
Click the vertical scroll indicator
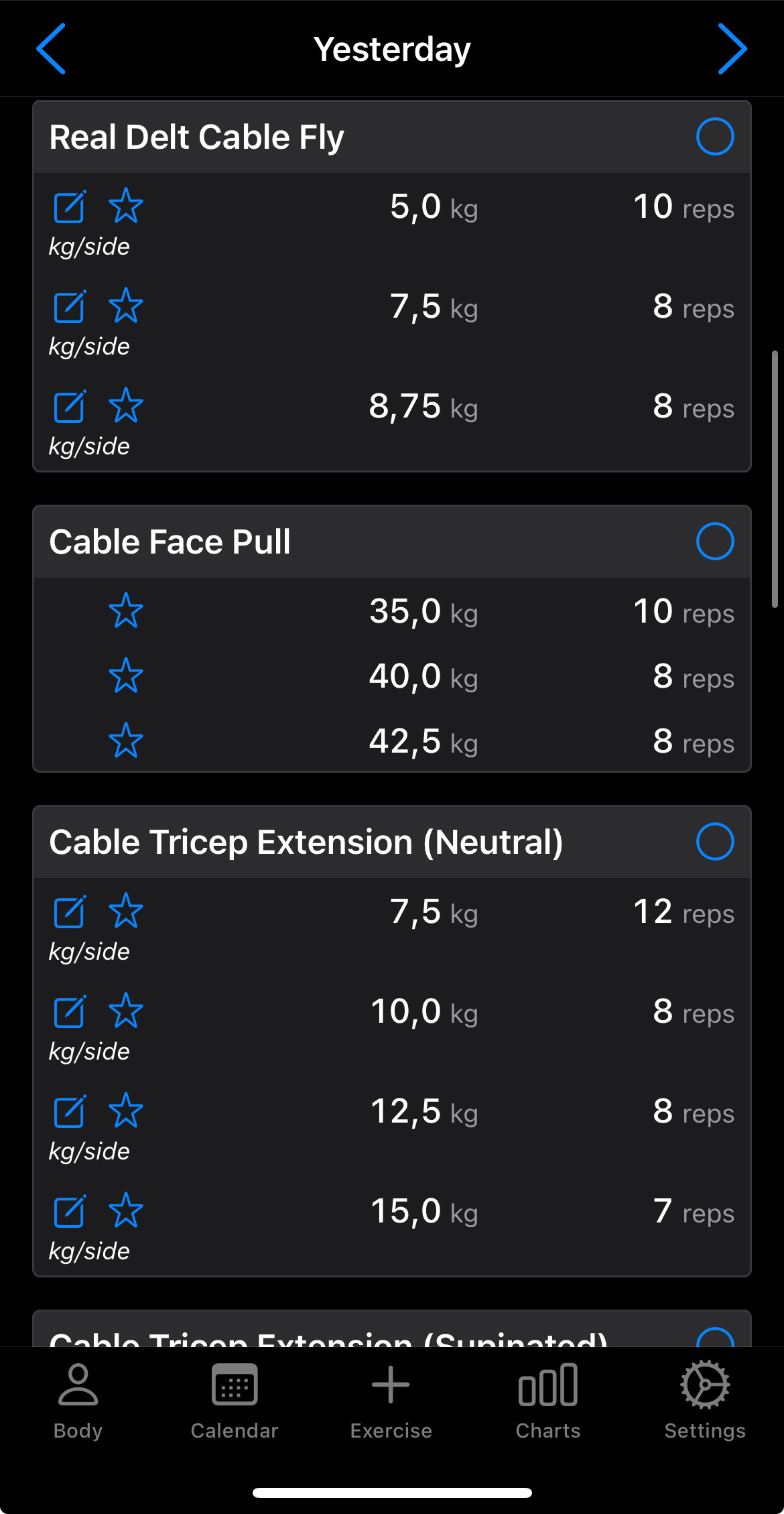pos(775,479)
